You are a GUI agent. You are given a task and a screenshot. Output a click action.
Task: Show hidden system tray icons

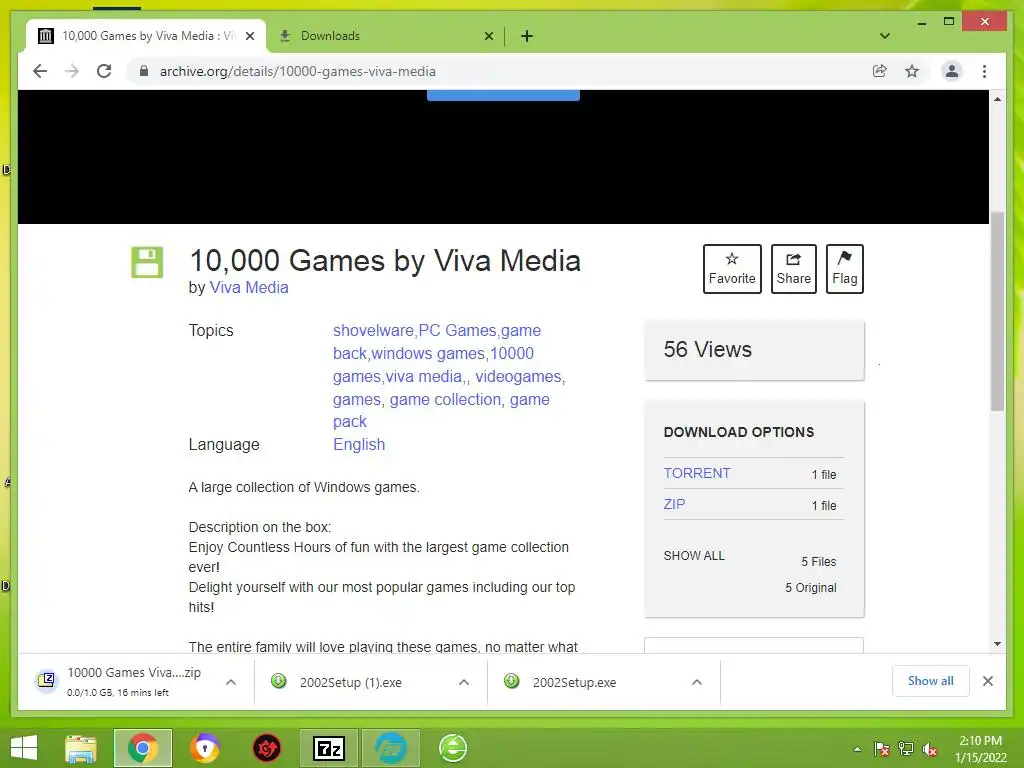857,749
